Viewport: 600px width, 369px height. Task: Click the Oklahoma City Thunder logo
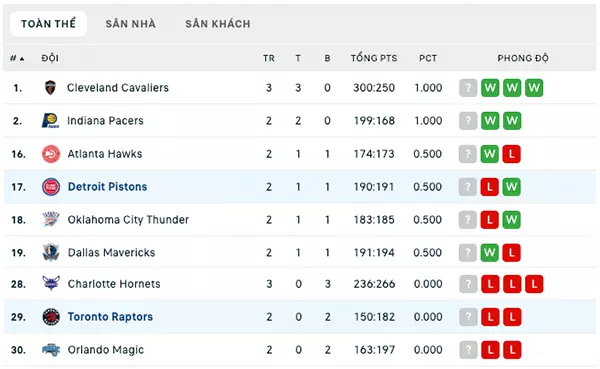(51, 220)
